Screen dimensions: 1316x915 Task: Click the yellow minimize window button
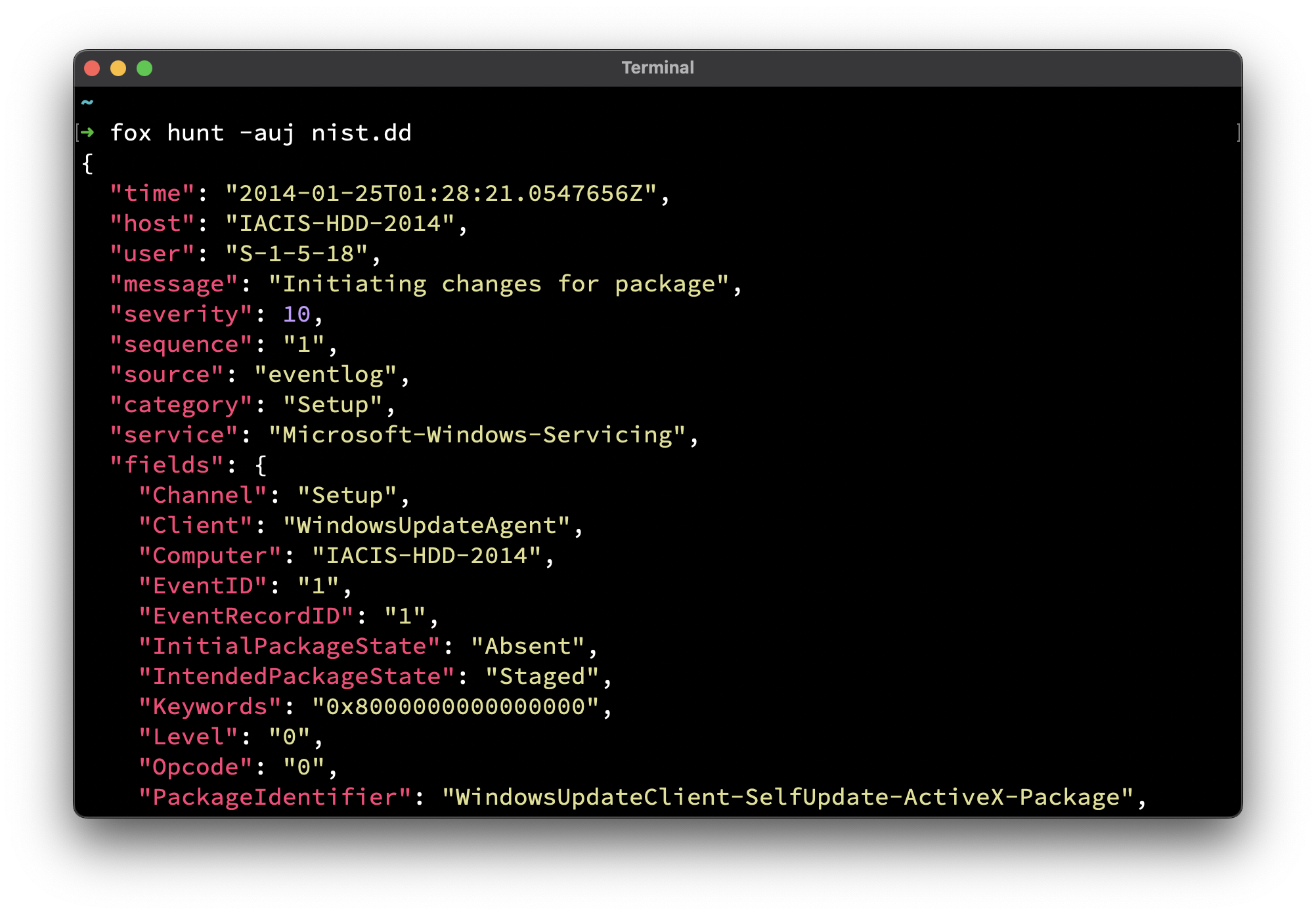point(118,68)
